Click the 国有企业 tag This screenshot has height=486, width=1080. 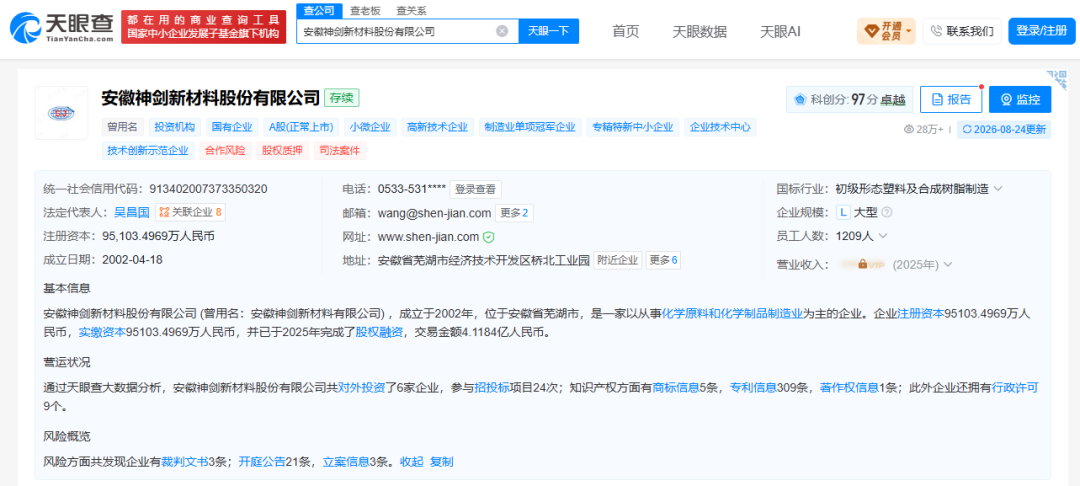231,127
